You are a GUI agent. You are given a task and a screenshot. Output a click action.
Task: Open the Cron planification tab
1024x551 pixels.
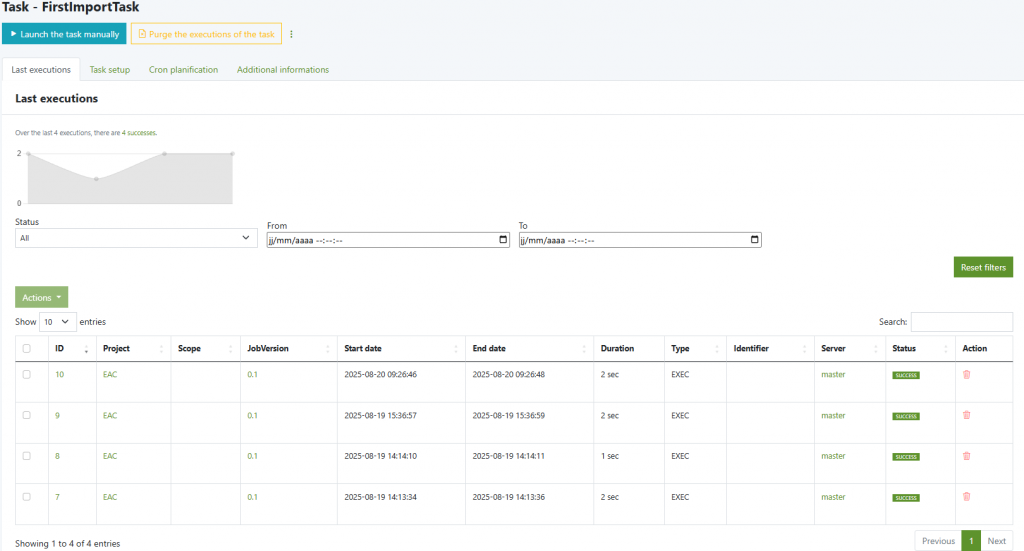click(183, 70)
